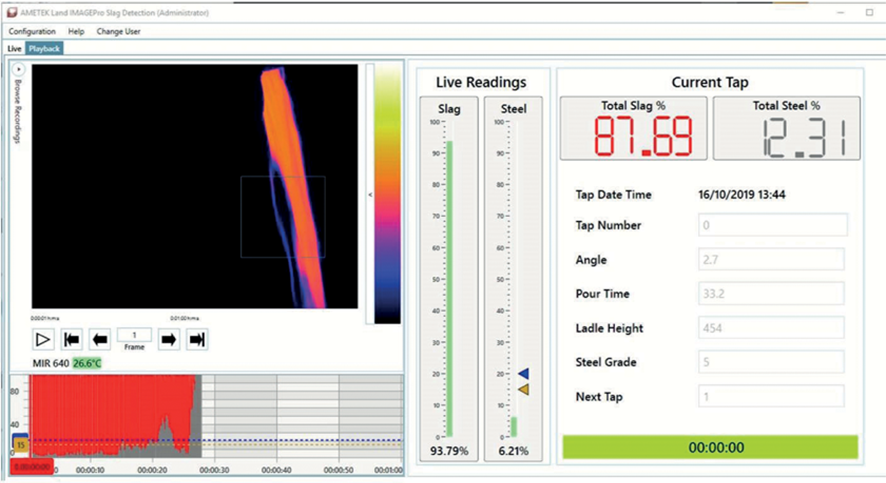This screenshot has height=483, width=886.
Task: Expand the Browse Recordings side panel
Action: coord(18,71)
